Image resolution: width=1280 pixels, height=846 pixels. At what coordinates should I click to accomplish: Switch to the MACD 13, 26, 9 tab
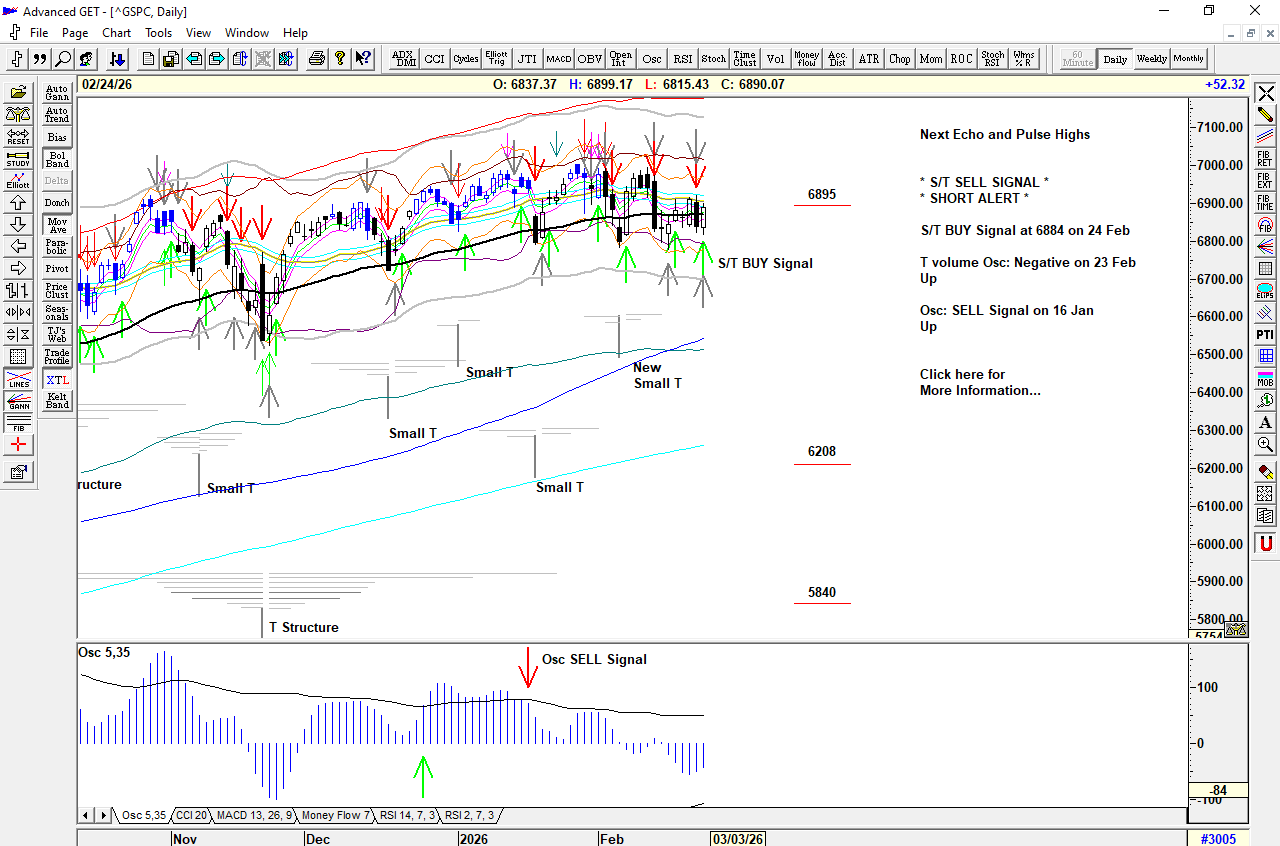tap(254, 816)
